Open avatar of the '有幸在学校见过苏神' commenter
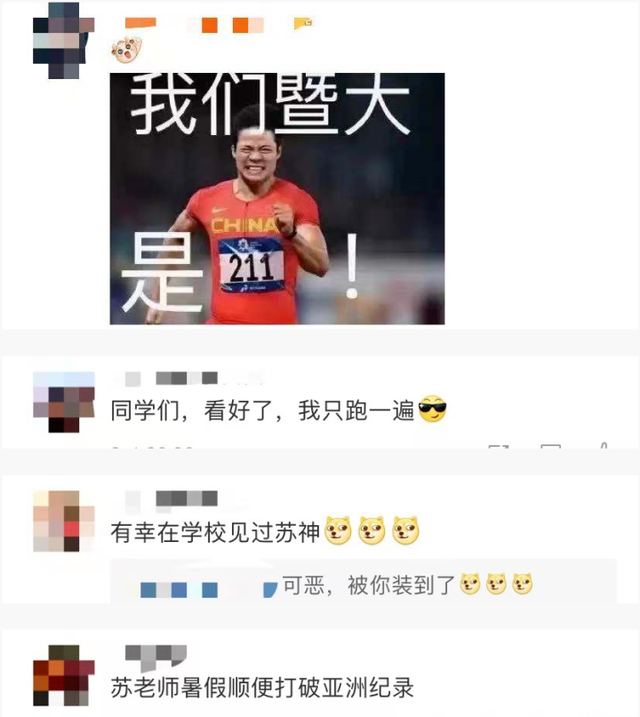 tap(64, 521)
